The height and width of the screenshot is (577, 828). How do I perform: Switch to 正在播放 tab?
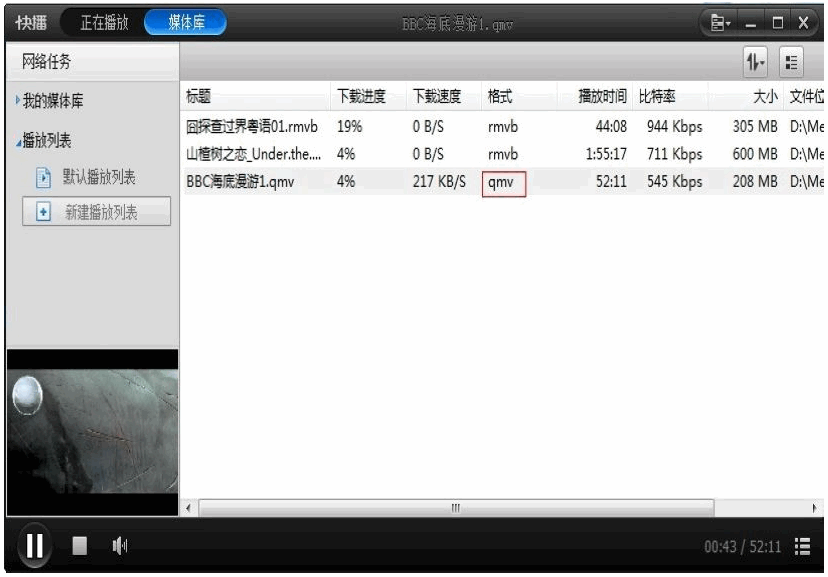pyautogui.click(x=105, y=22)
